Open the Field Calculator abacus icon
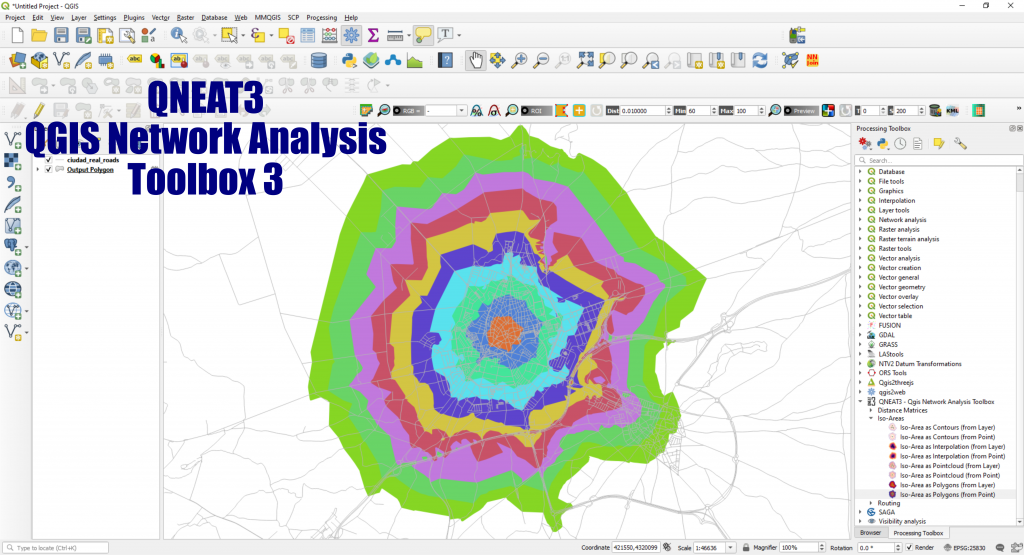The height and width of the screenshot is (555, 1024). (x=330, y=35)
